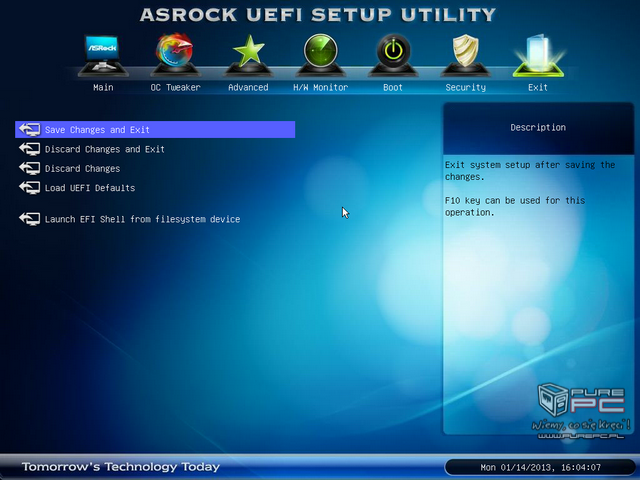Screen dimensions: 640x480
Task: Switch to the Main tab label
Action: click(x=103, y=88)
